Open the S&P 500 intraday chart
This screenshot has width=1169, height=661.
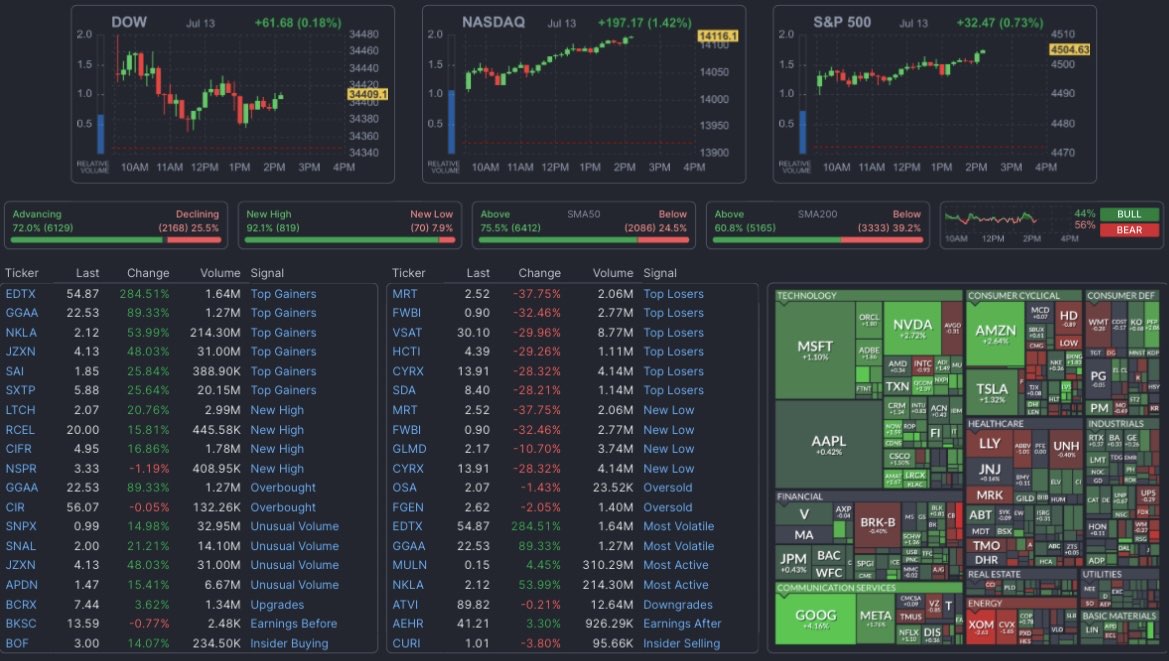pos(935,95)
